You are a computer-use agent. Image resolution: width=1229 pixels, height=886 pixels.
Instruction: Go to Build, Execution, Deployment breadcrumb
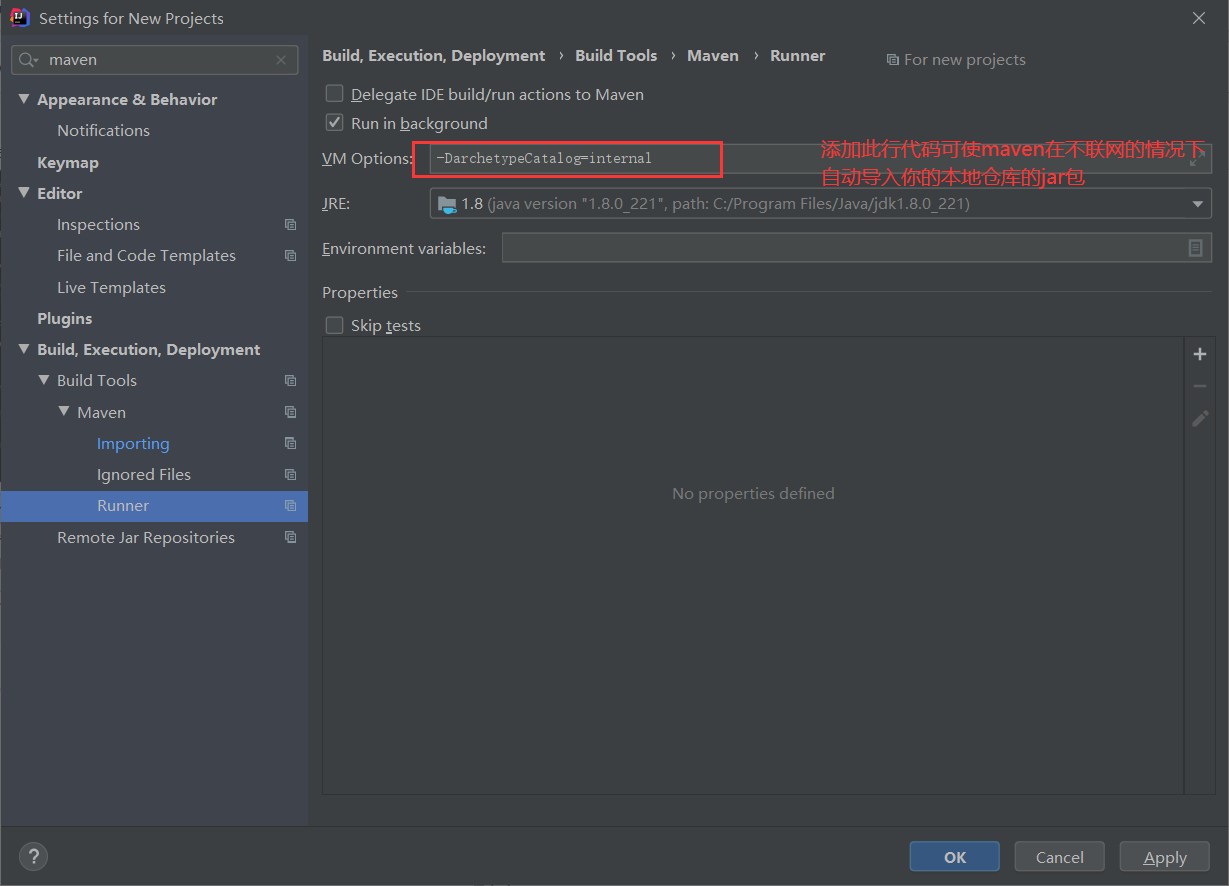(x=434, y=56)
